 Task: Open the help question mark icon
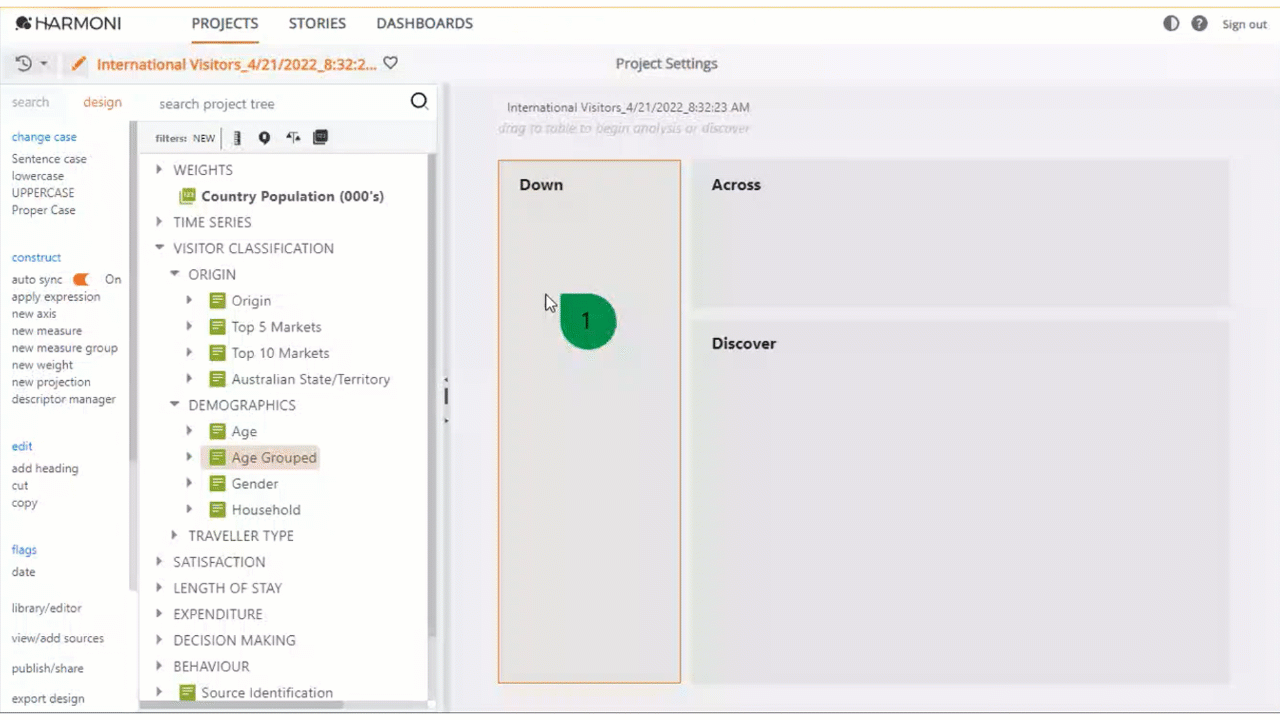(x=1199, y=23)
